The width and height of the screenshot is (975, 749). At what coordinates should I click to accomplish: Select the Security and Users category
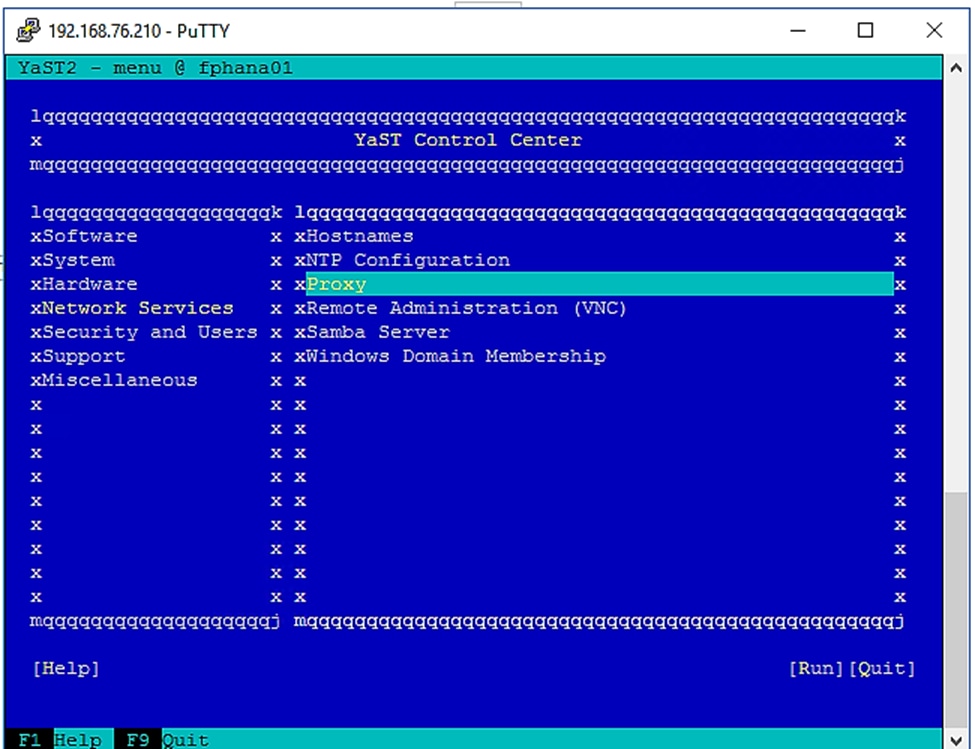[x=149, y=332]
